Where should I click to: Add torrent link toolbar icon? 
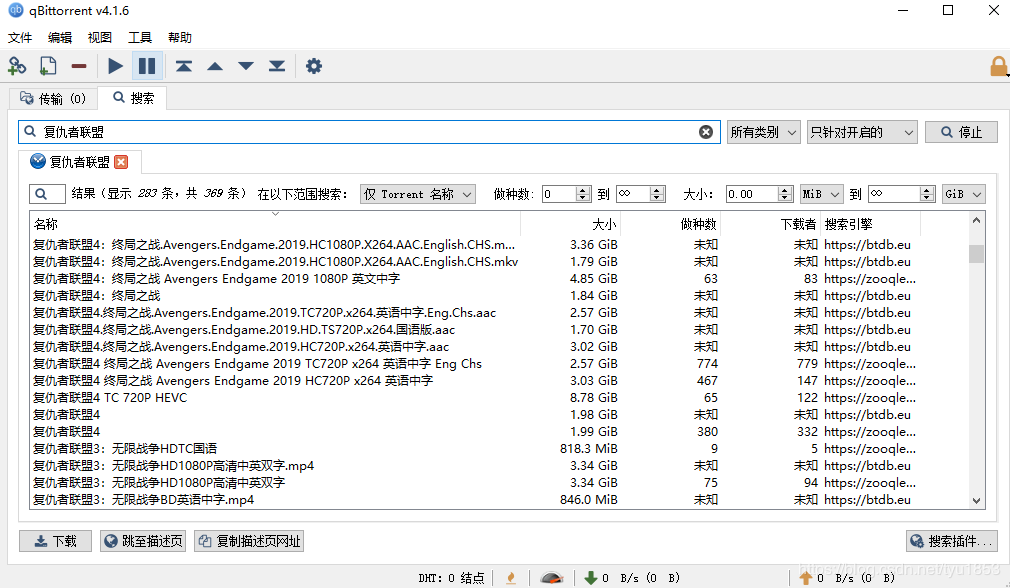pyautogui.click(x=17, y=66)
